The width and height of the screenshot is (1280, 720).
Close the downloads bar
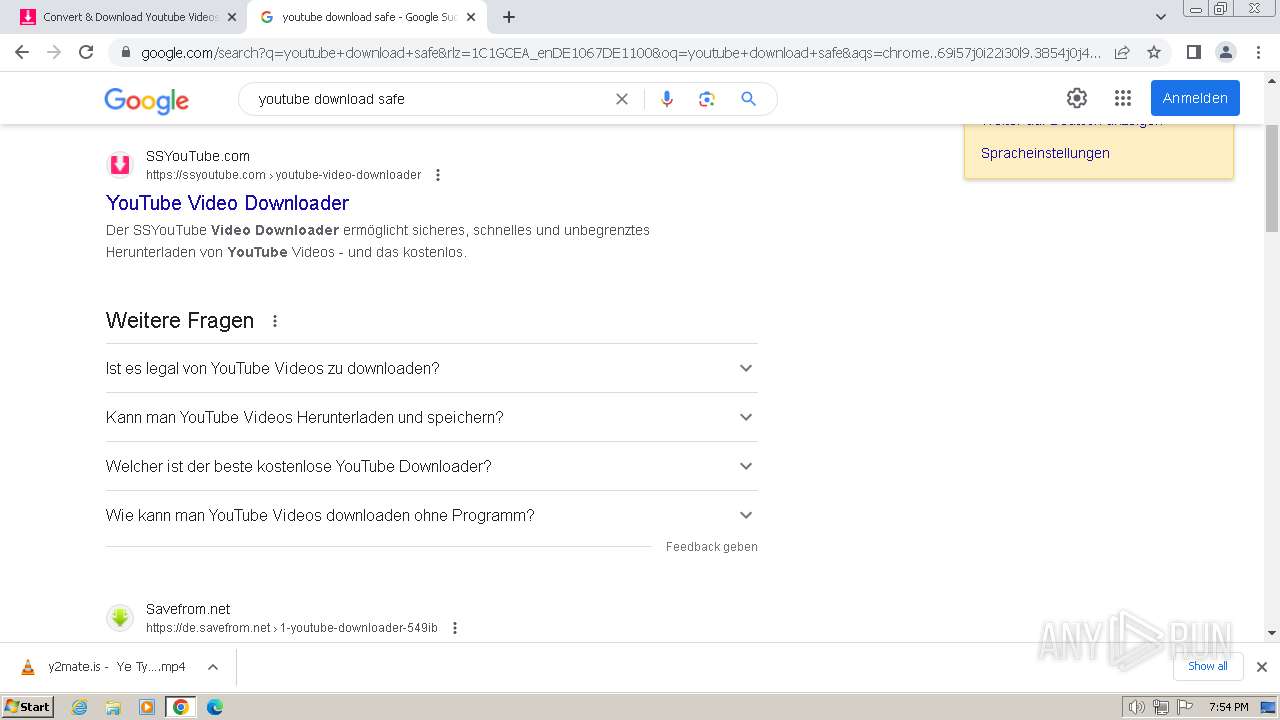1261,667
